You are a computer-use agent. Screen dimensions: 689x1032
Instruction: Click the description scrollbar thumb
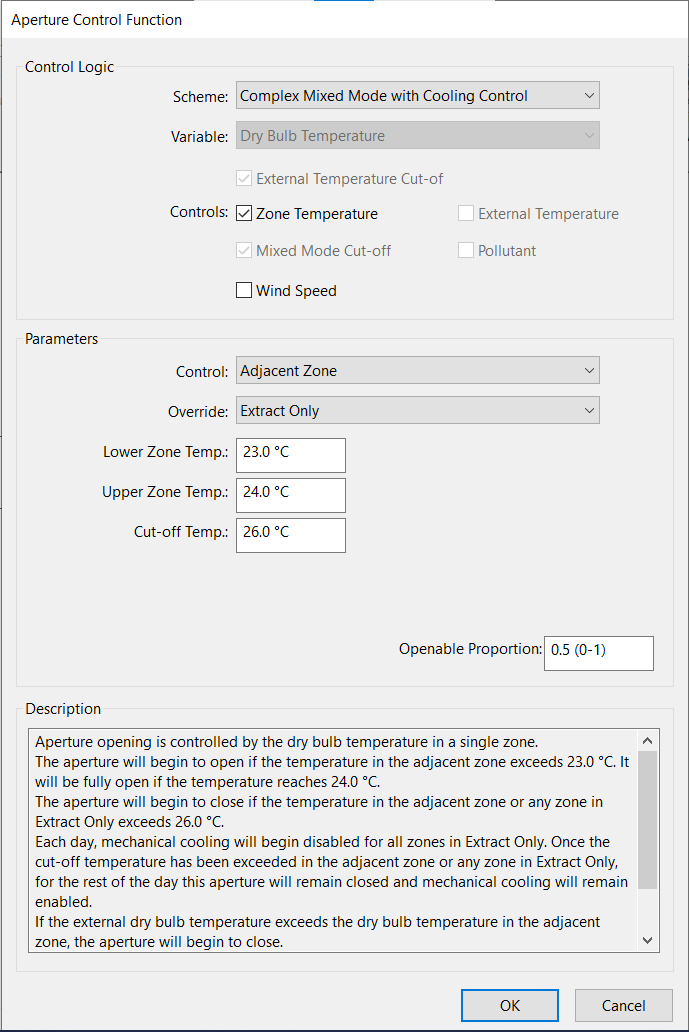[648, 820]
